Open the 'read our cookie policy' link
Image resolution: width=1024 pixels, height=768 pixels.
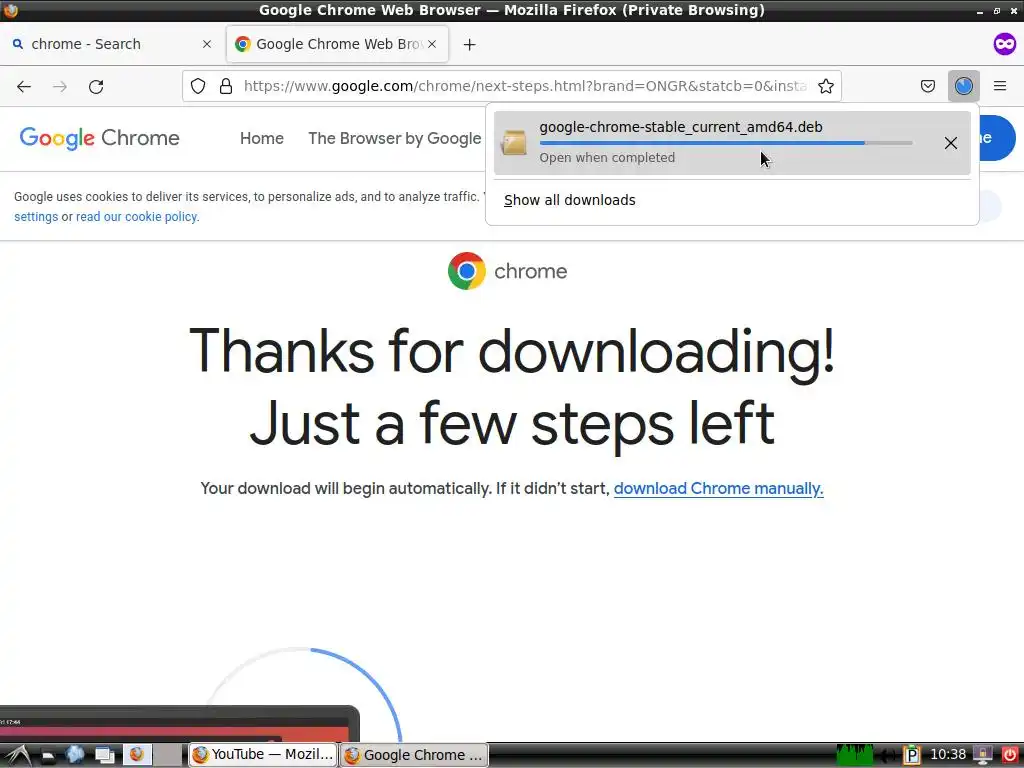(x=136, y=217)
